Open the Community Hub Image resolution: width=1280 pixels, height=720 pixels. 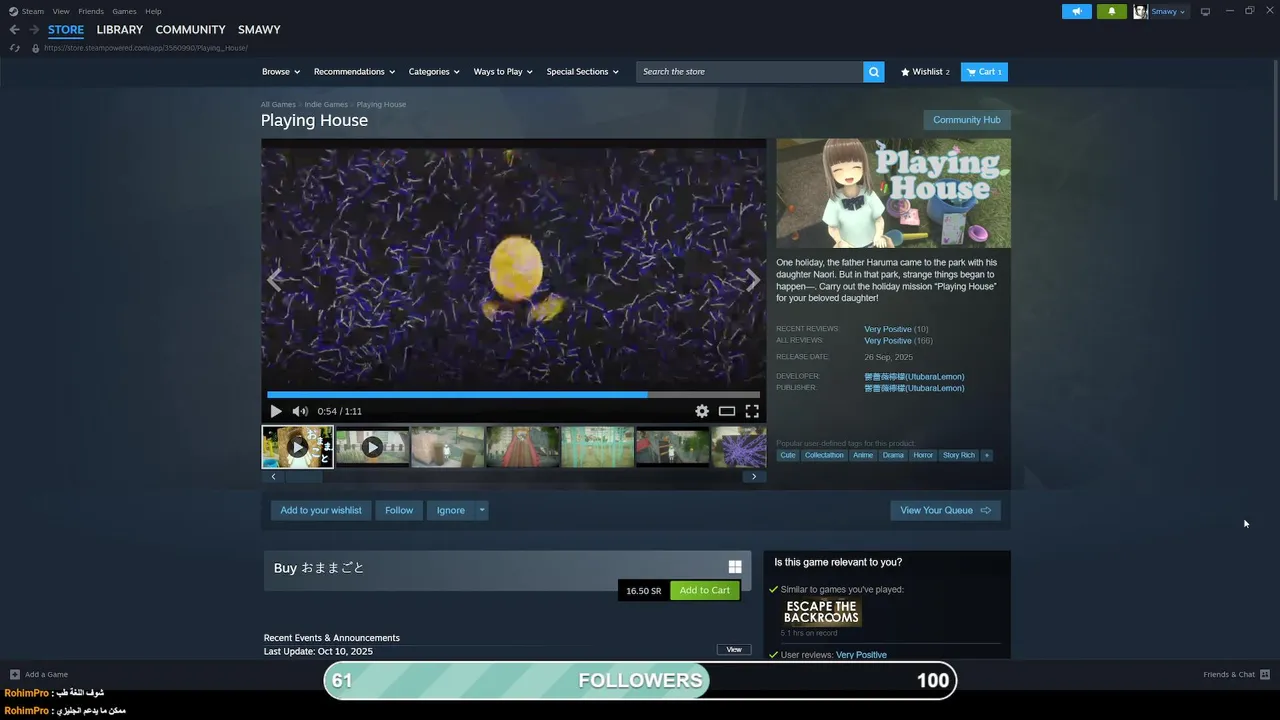[x=966, y=120]
